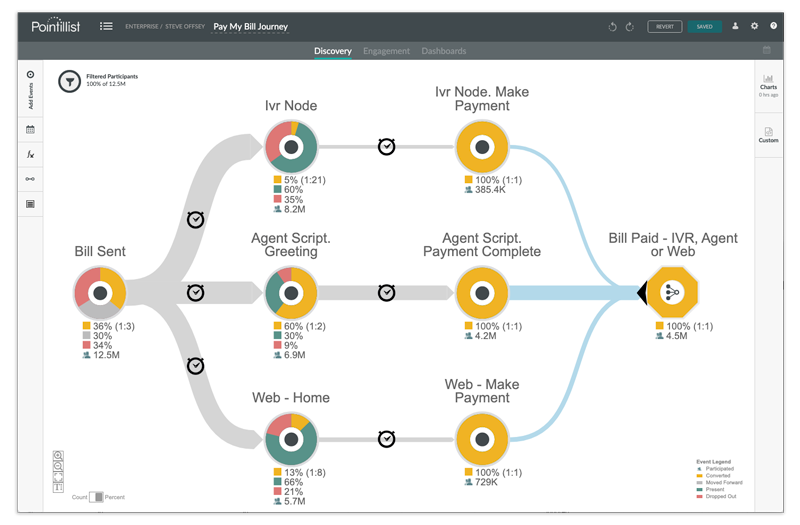The width and height of the screenshot is (800, 525).
Task: Switch to the Engagement tab
Action: (386, 51)
